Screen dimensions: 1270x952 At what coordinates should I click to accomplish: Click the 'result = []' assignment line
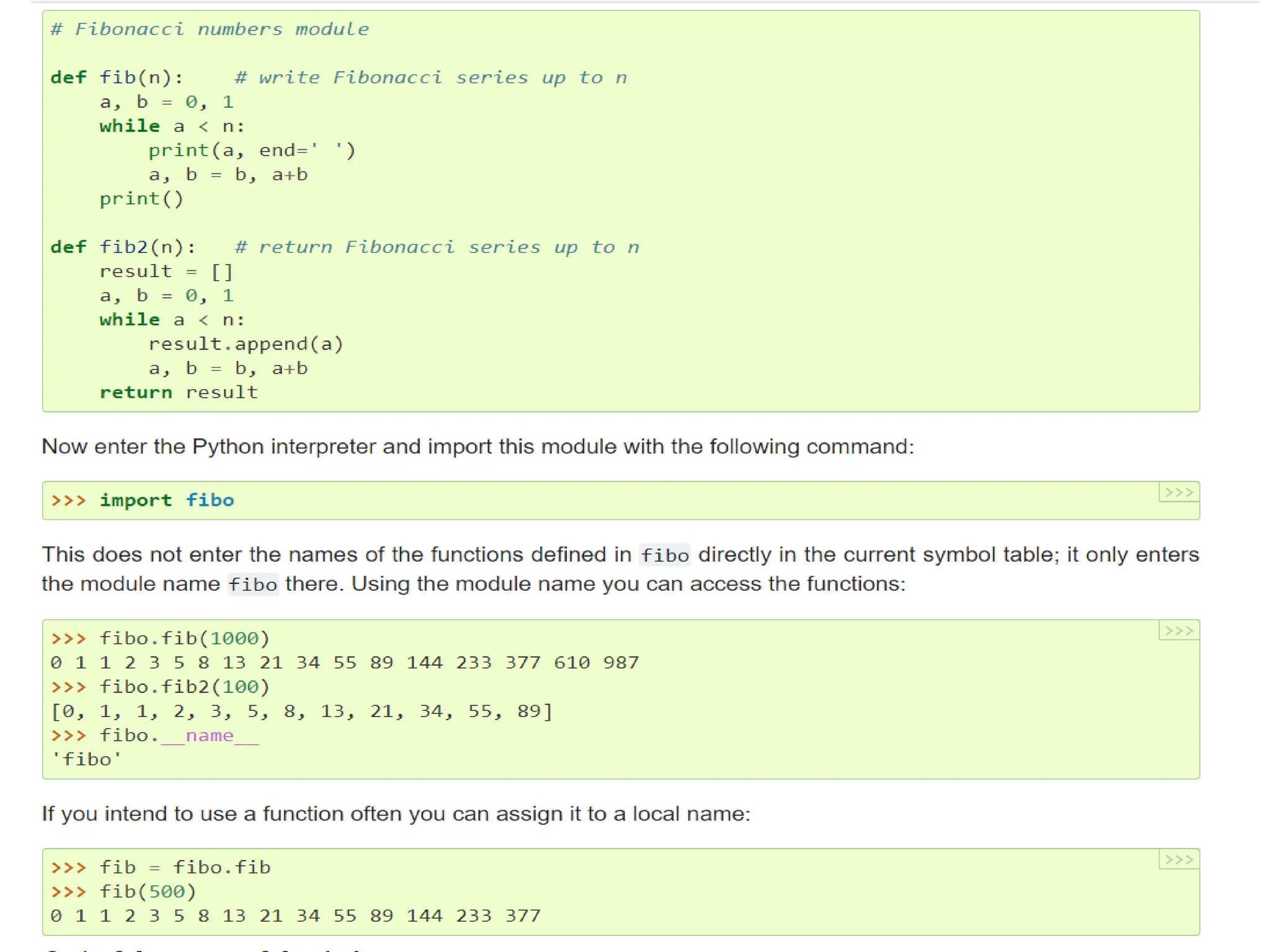166,271
